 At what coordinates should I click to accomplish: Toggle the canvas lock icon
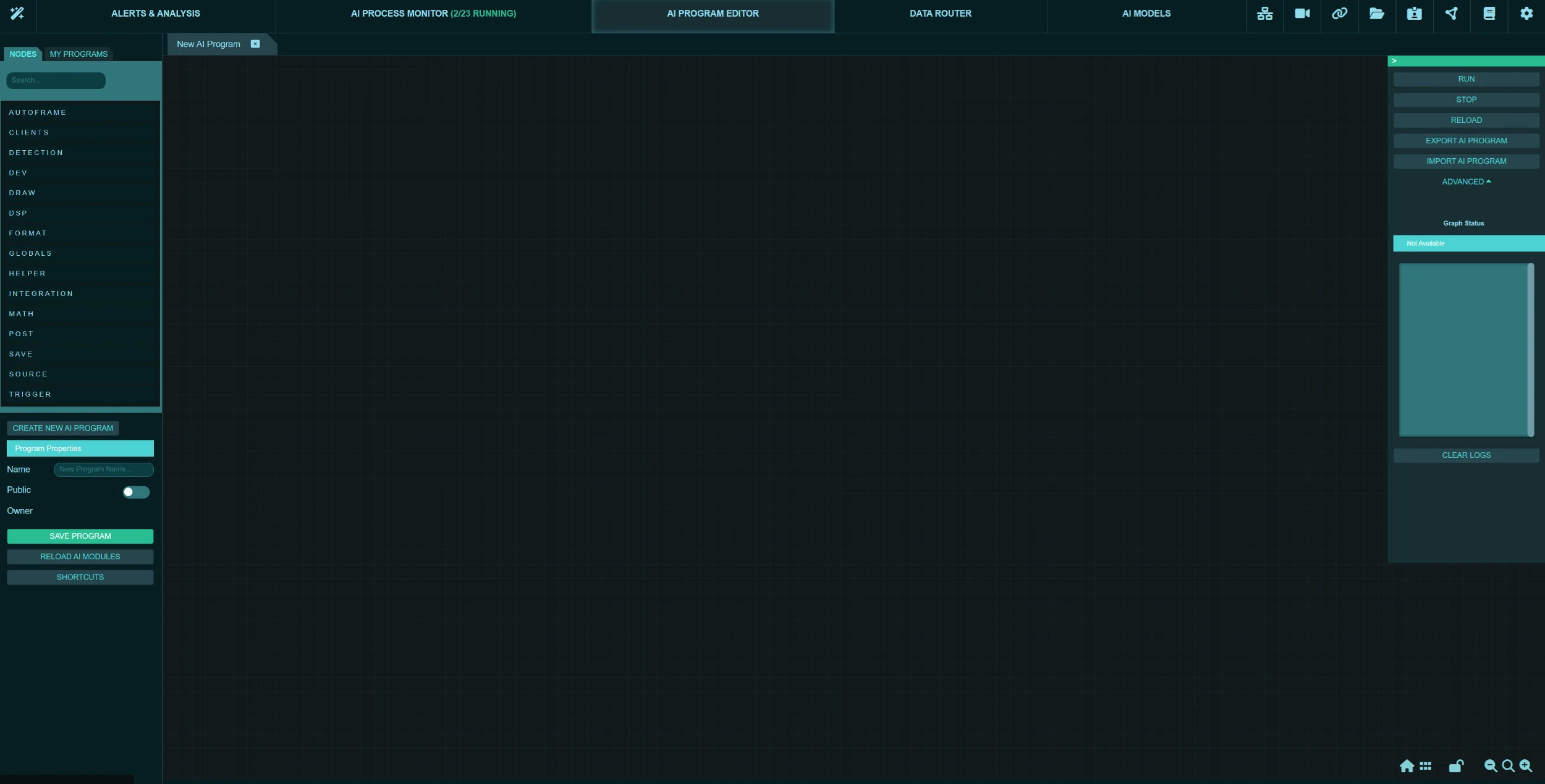point(1456,766)
